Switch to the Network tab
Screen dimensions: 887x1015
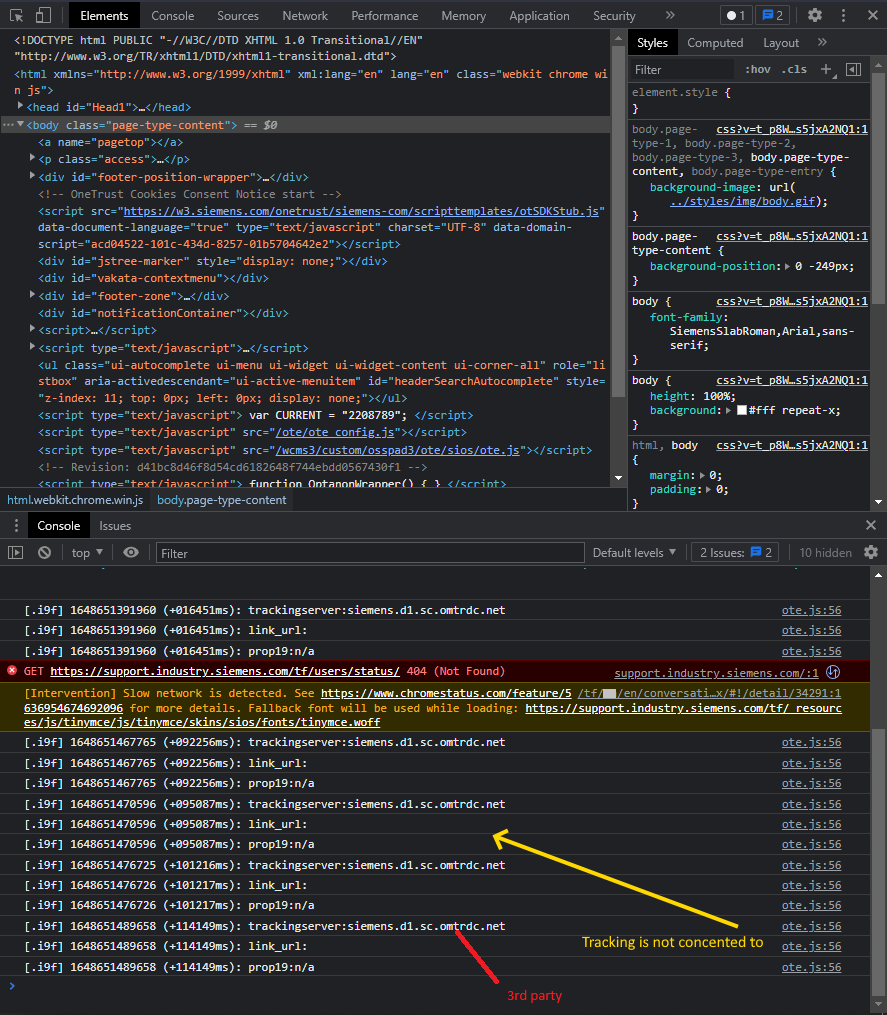pos(305,15)
